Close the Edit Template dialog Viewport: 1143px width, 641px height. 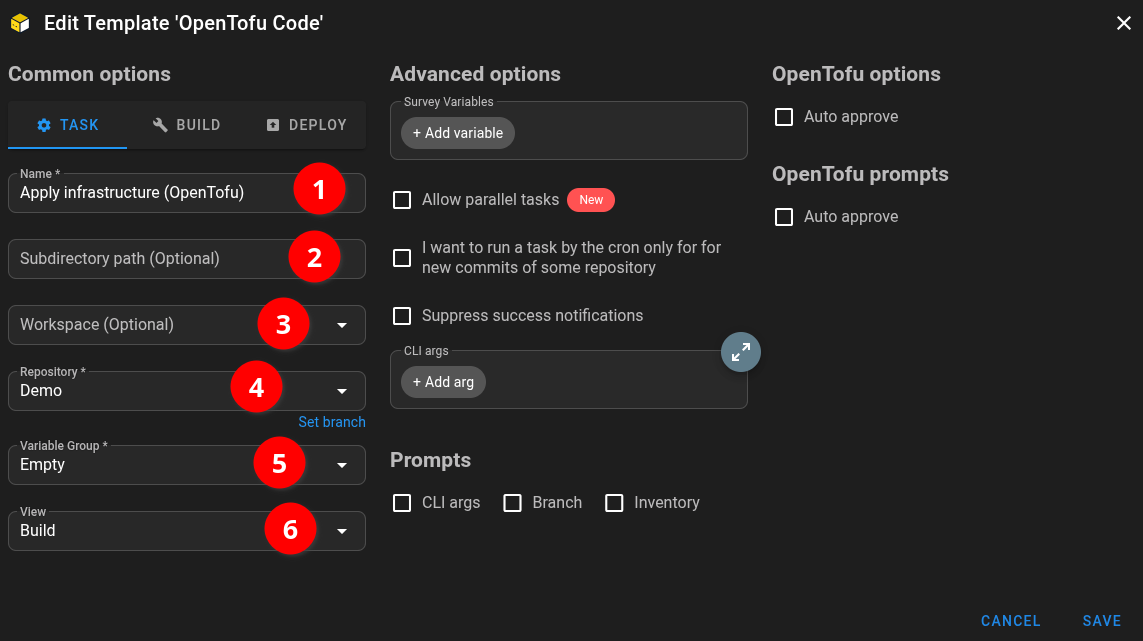pos(1123,23)
